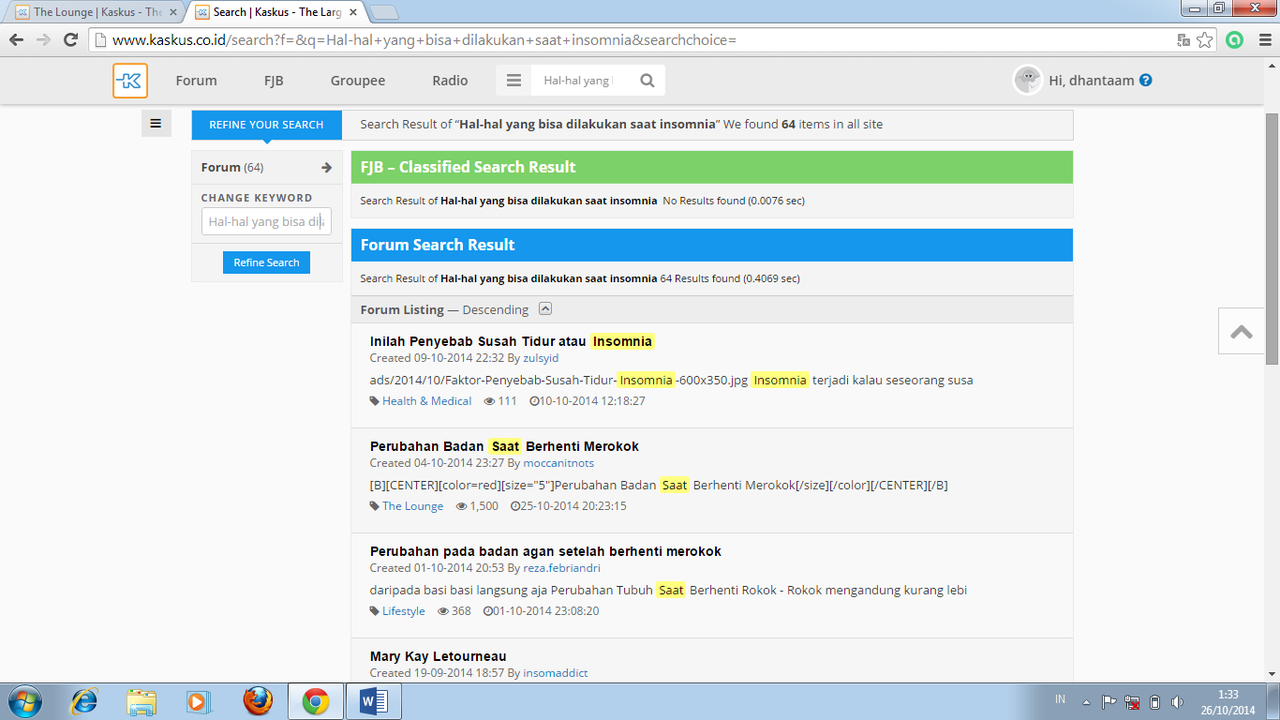Open thread Inilah Penyebab Susah Tidur atau Insomnia
The height and width of the screenshot is (720, 1280).
pyautogui.click(x=512, y=342)
